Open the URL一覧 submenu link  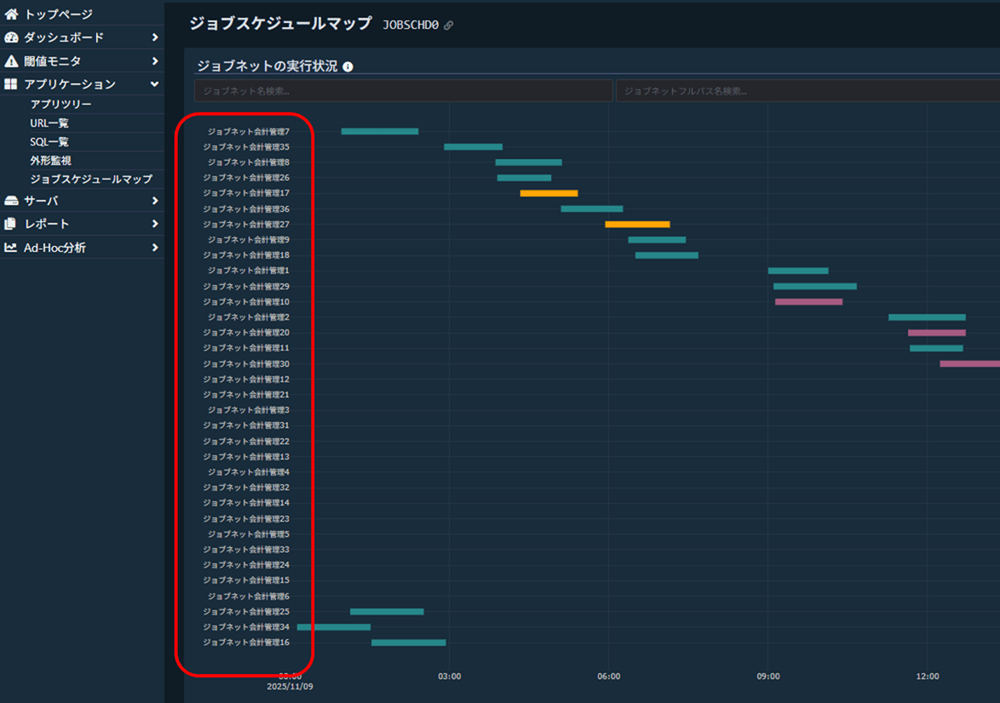(x=49, y=123)
